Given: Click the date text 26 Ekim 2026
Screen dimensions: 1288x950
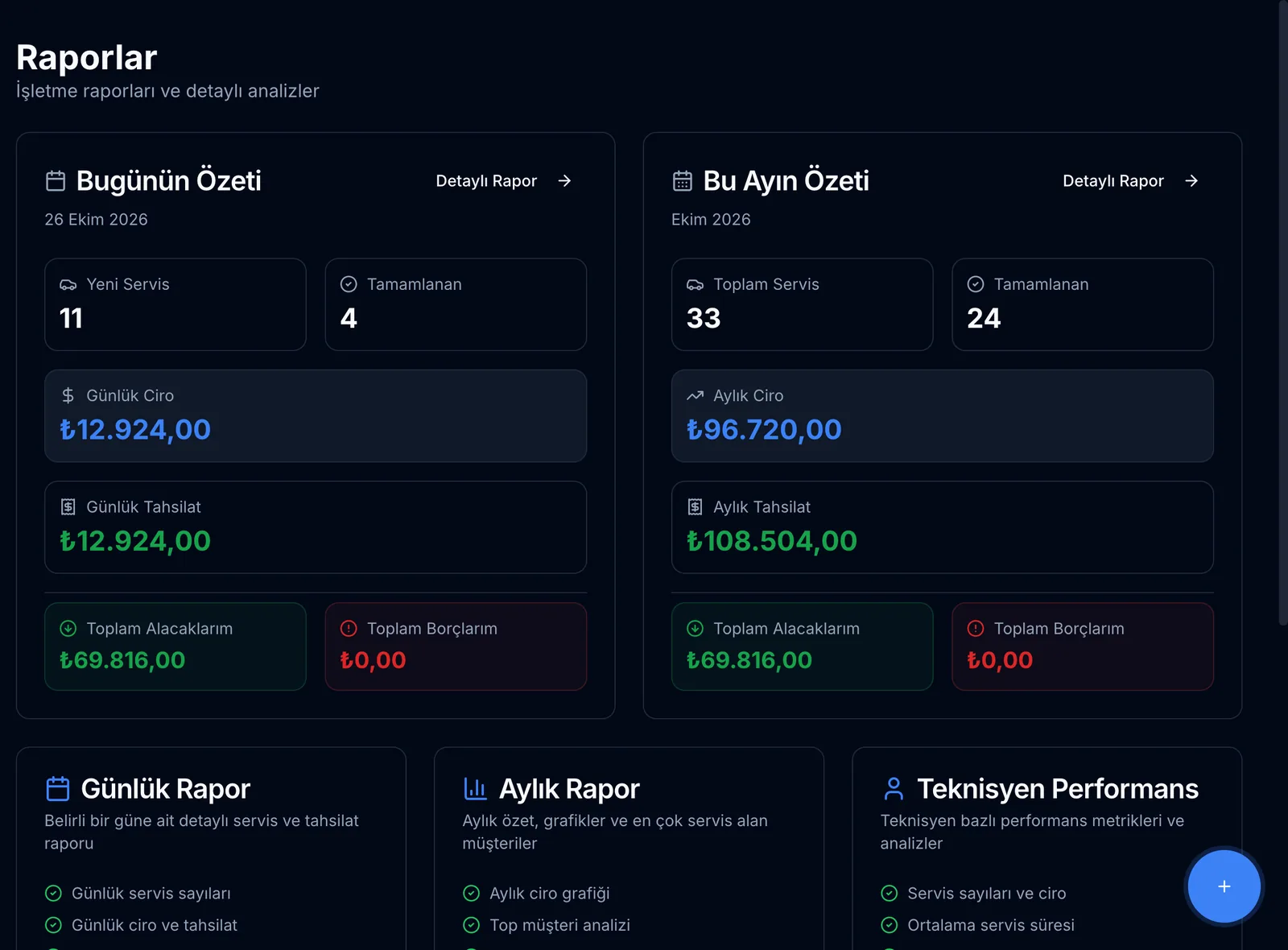Looking at the screenshot, I should (97, 220).
